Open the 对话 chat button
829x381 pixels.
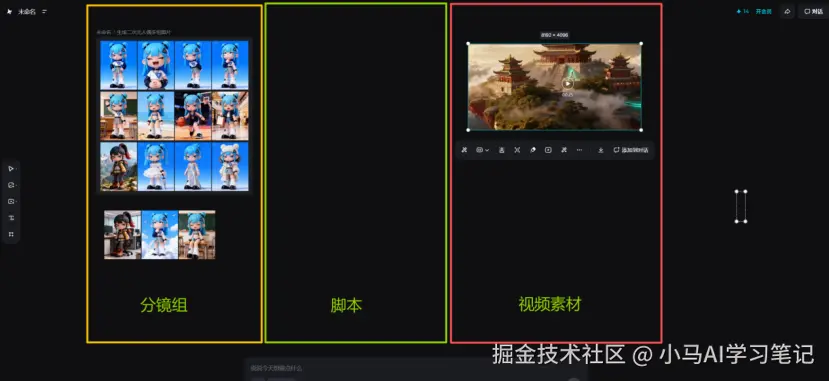(814, 11)
